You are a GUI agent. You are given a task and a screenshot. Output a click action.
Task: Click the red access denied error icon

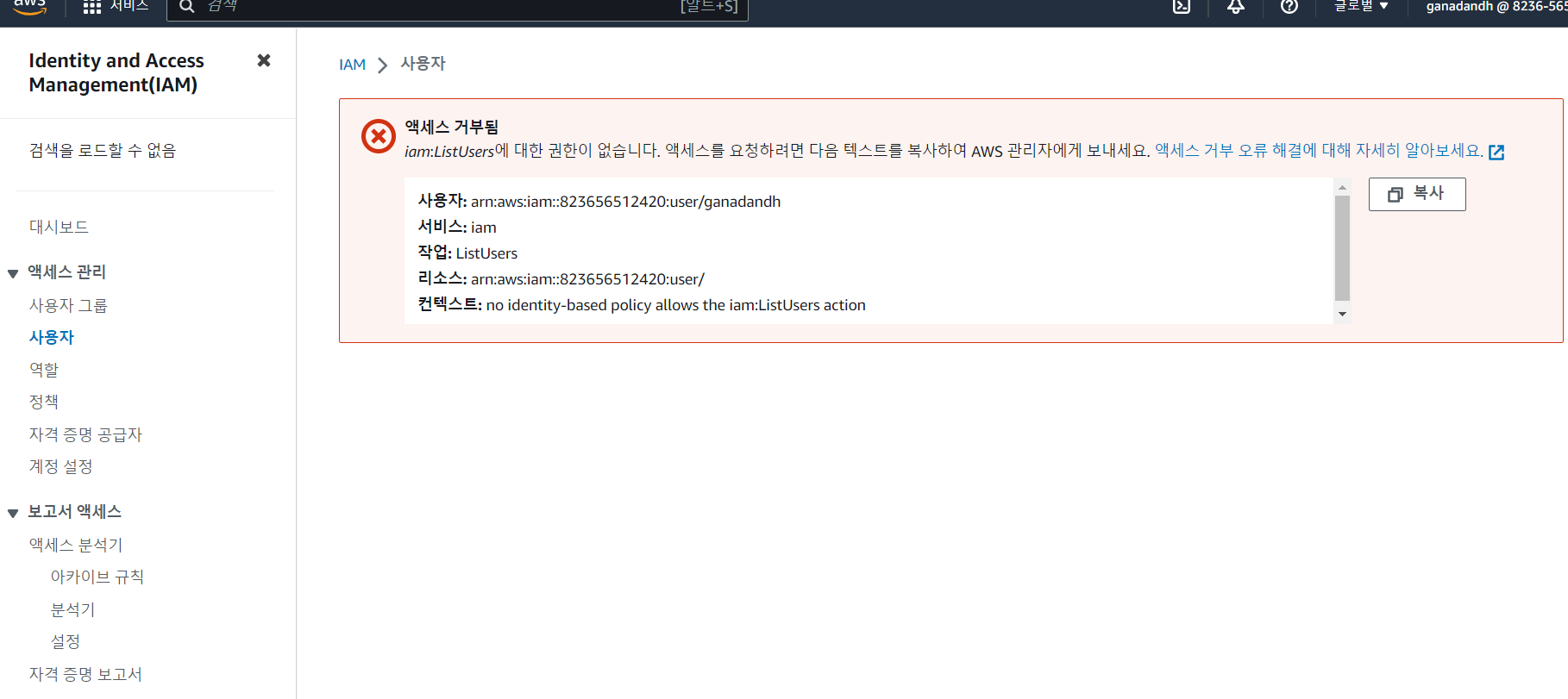[x=379, y=136]
